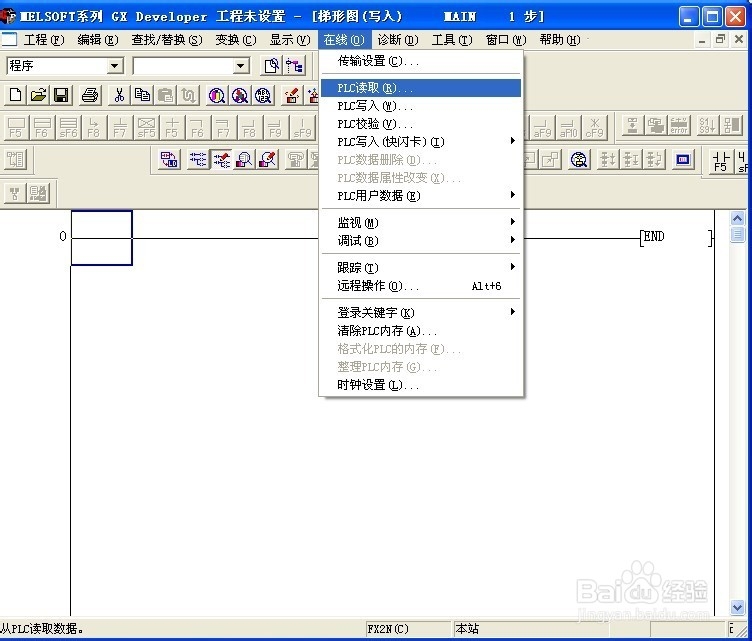Open the 诊断(D) menu
The height and width of the screenshot is (641, 752).
pyautogui.click(x=398, y=39)
